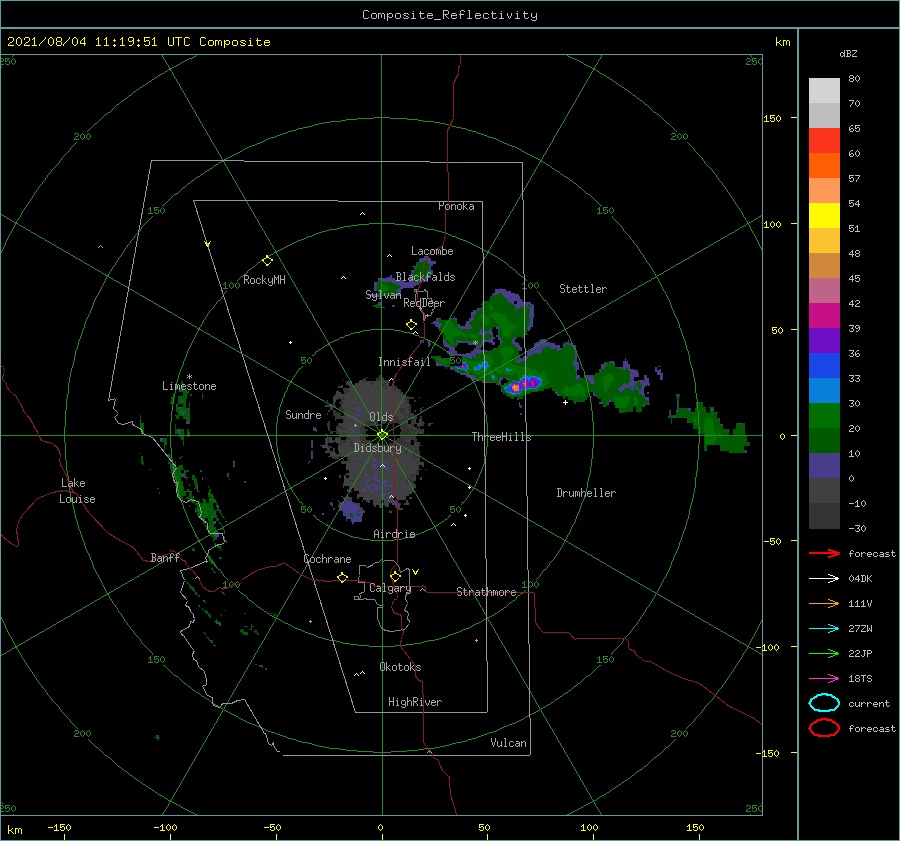
Task: Click the yellow diamond marker above Calgary
Action: [395, 576]
